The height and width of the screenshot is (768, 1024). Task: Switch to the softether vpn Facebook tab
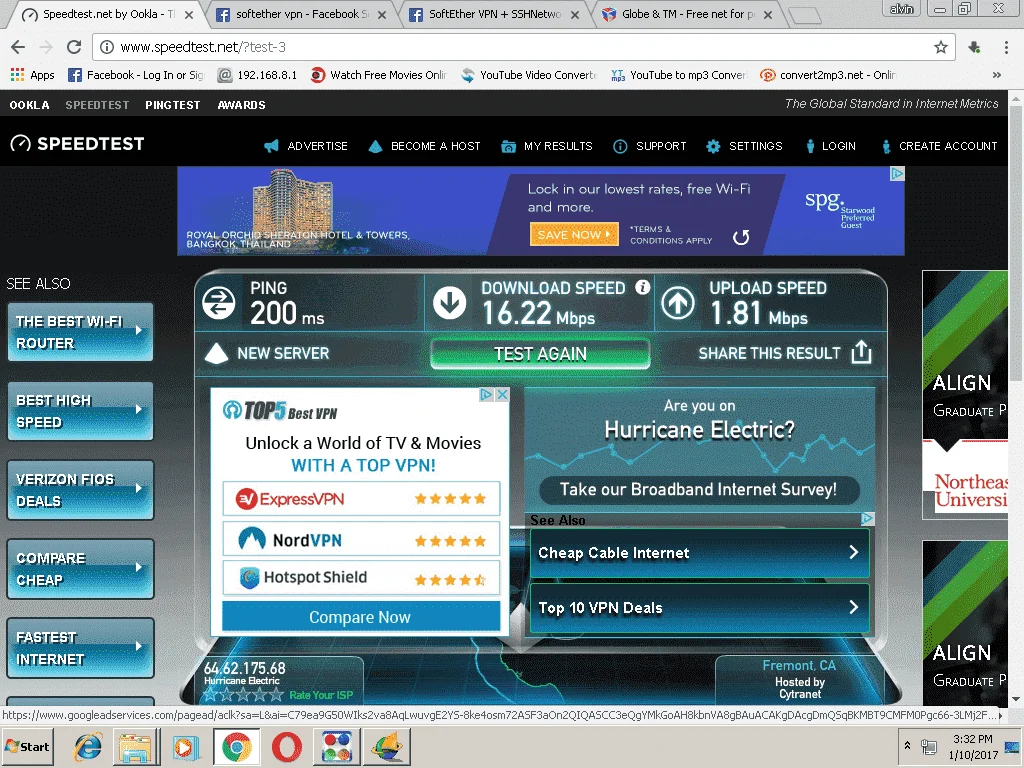point(300,14)
